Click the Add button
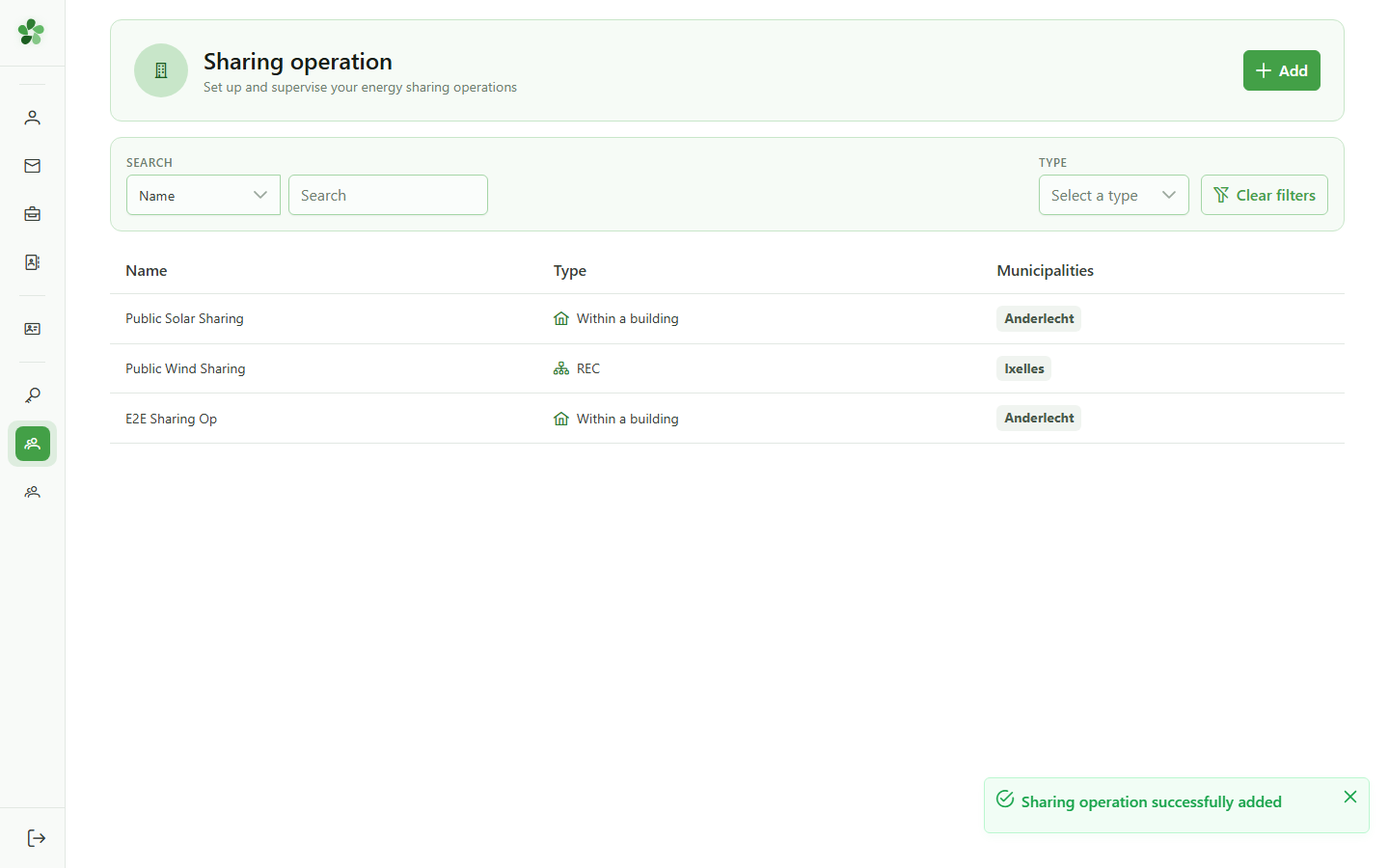The image size is (1389, 868). tap(1281, 70)
